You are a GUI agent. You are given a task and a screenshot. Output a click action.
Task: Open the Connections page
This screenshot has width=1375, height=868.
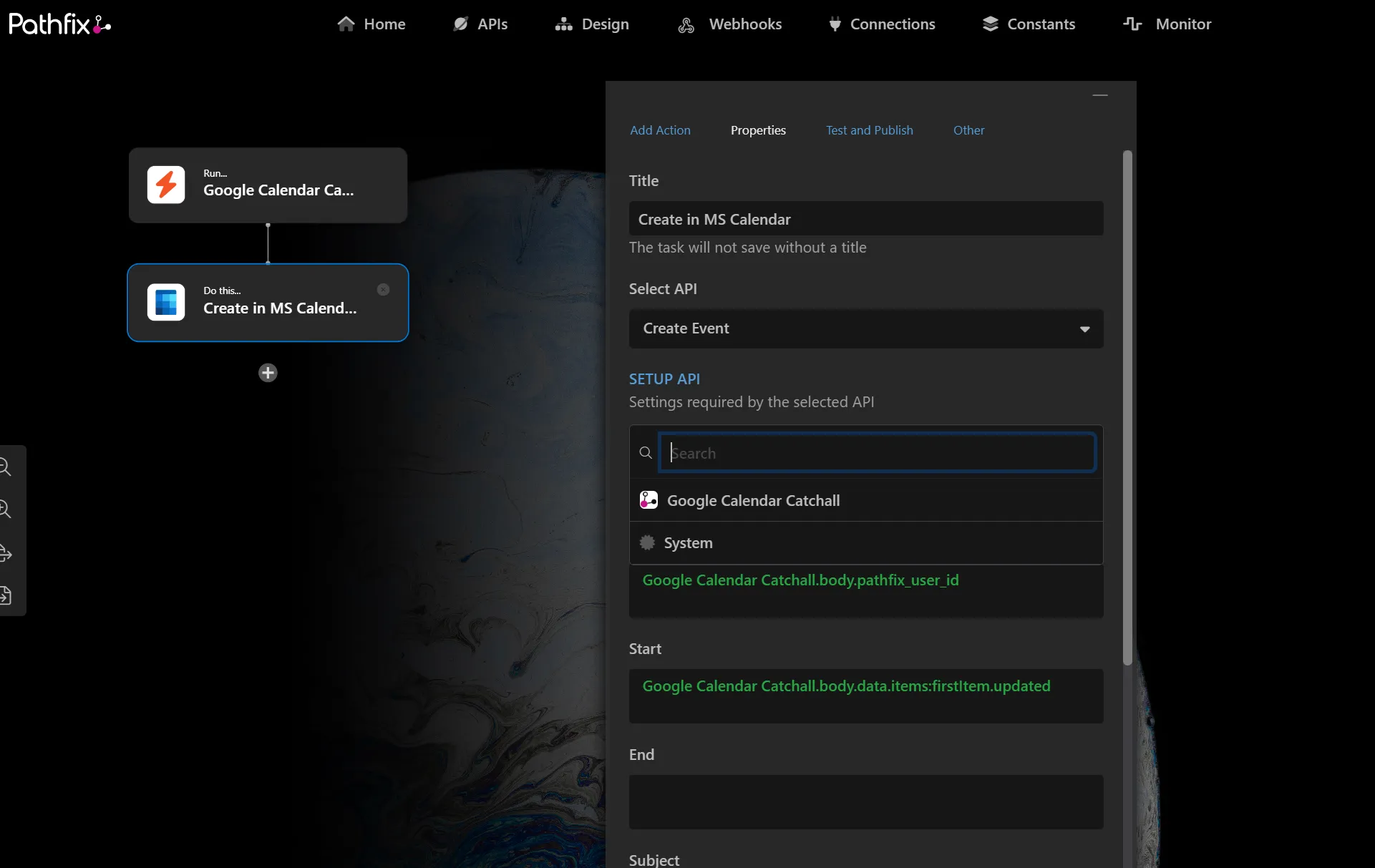tap(882, 24)
